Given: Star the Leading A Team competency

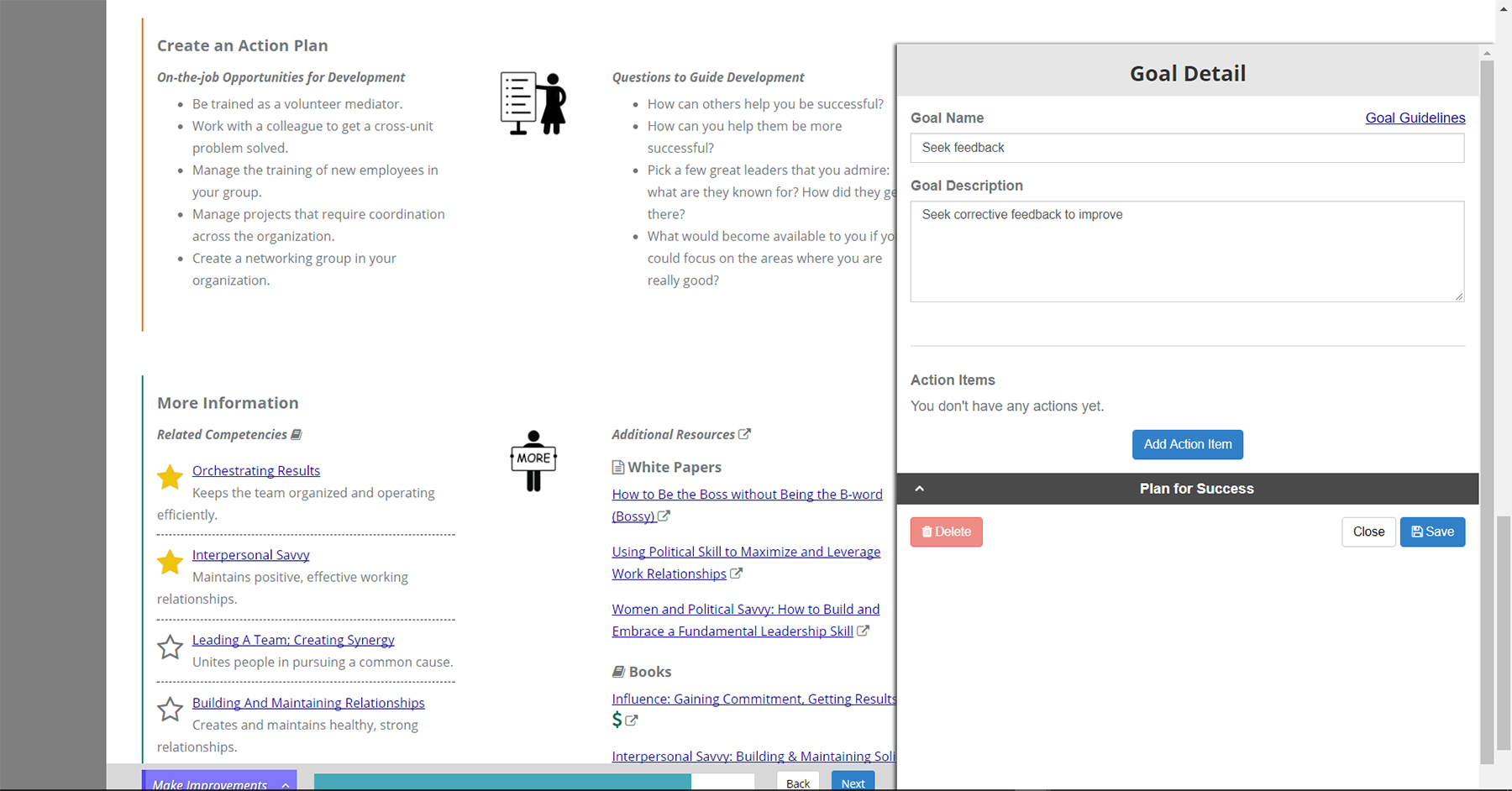Looking at the screenshot, I should [170, 647].
